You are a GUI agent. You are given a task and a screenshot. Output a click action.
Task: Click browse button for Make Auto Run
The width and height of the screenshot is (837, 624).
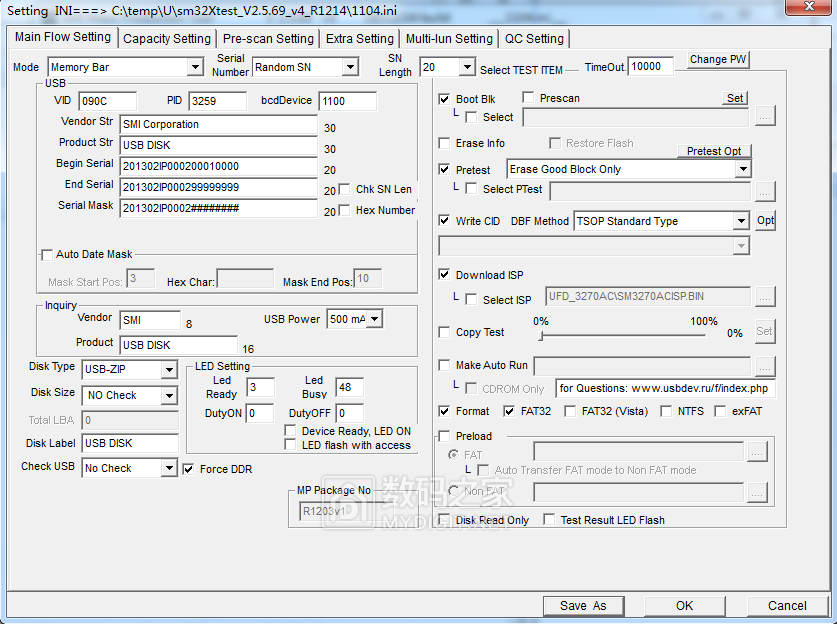[x=764, y=366]
